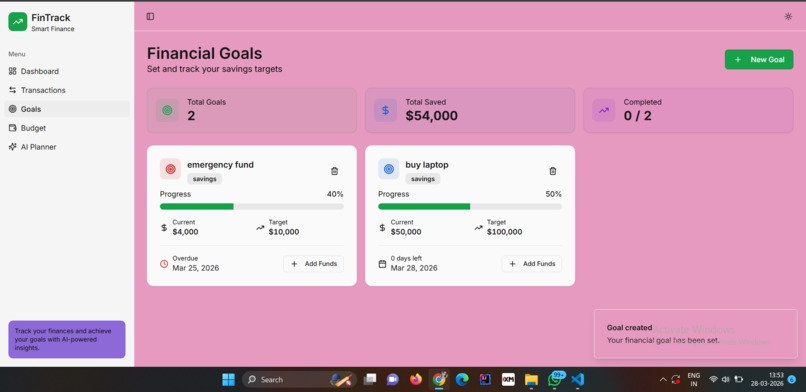This screenshot has height=392, width=806.
Task: Click the "$100,000" target amount
Action: tap(504, 232)
